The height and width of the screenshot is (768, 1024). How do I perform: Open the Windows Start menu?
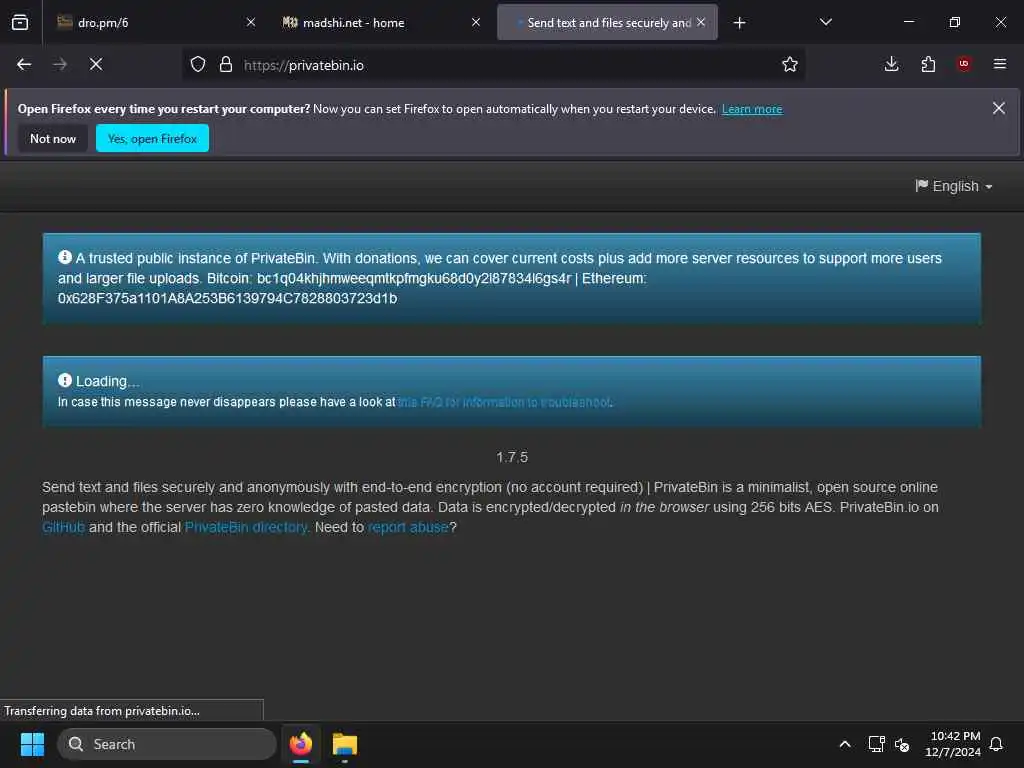pos(32,744)
